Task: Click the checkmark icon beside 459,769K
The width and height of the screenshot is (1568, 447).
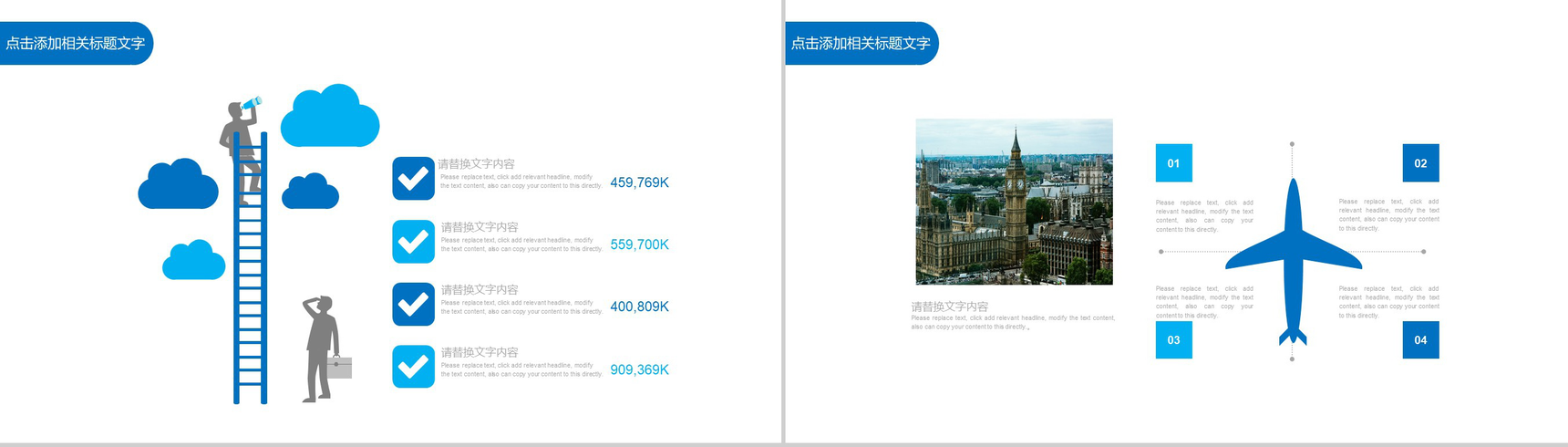Action: tap(413, 179)
